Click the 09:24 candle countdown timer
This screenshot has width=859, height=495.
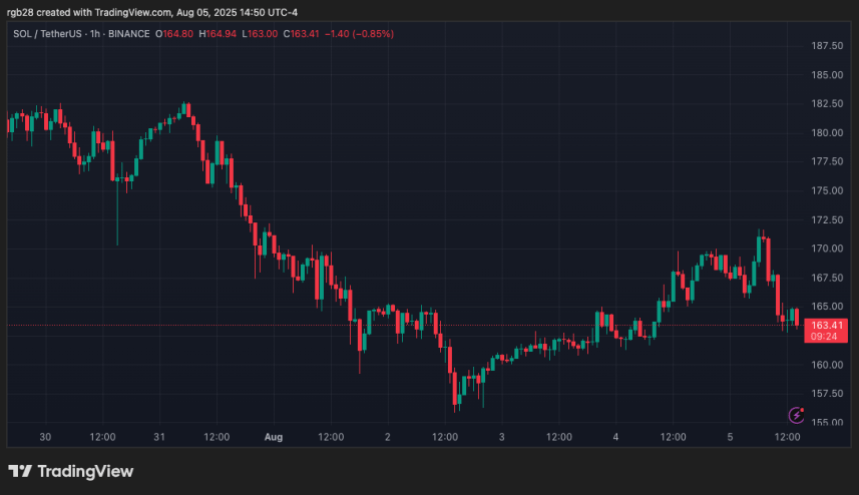tap(826, 337)
